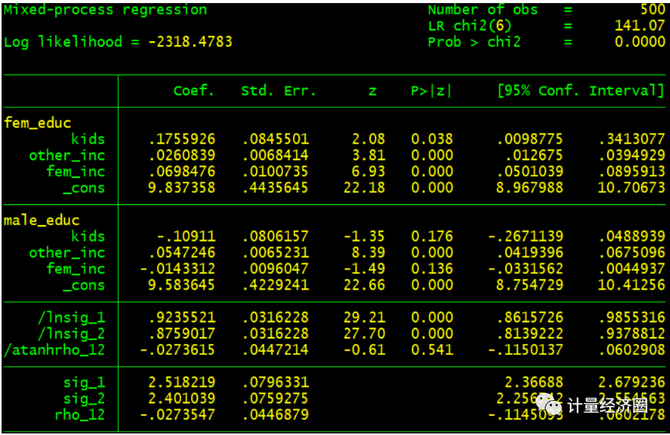Select the 'Mixed-process regression' title text

[105, 9]
